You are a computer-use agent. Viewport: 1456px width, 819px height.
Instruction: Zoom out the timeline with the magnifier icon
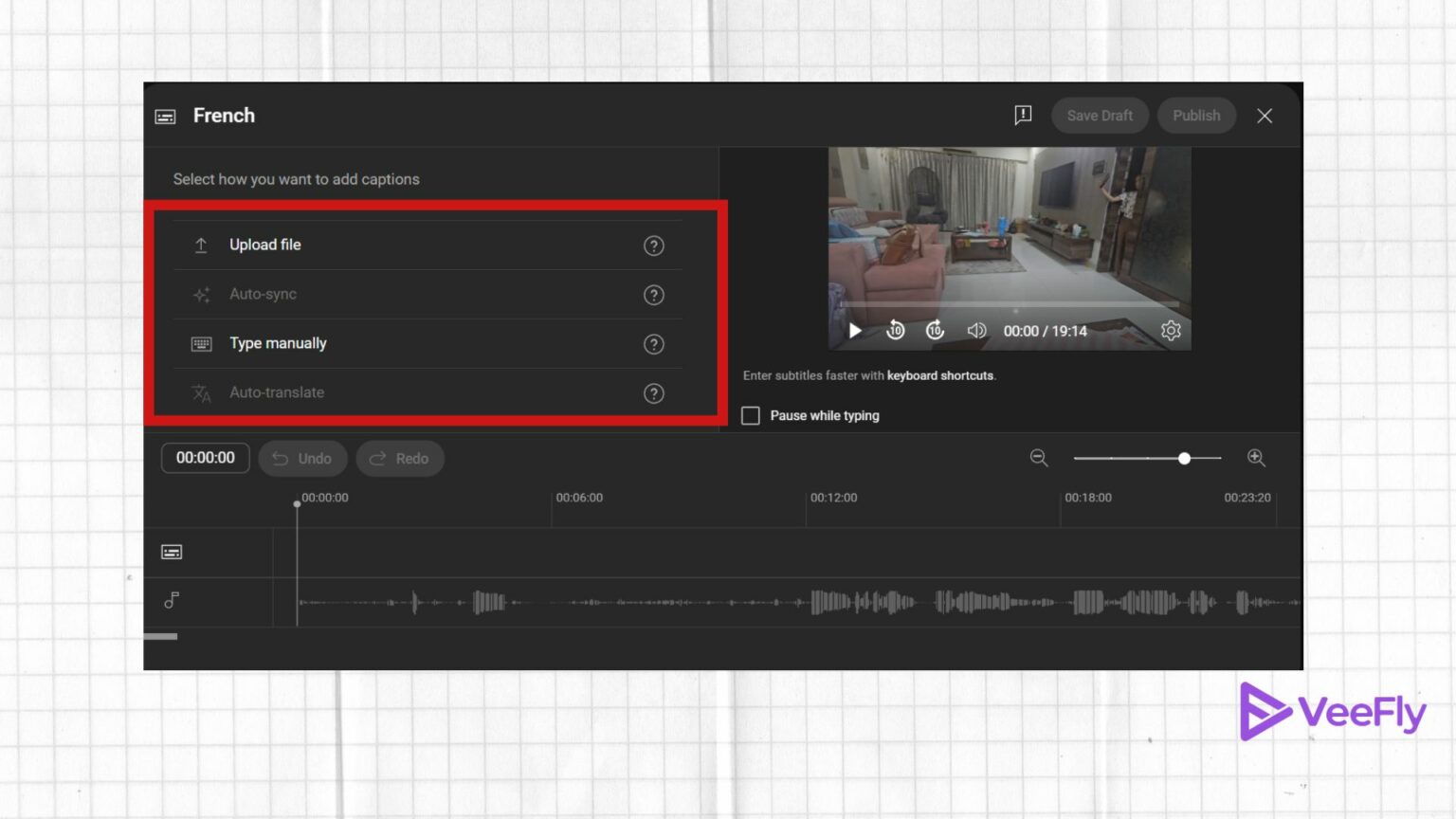[x=1039, y=458]
